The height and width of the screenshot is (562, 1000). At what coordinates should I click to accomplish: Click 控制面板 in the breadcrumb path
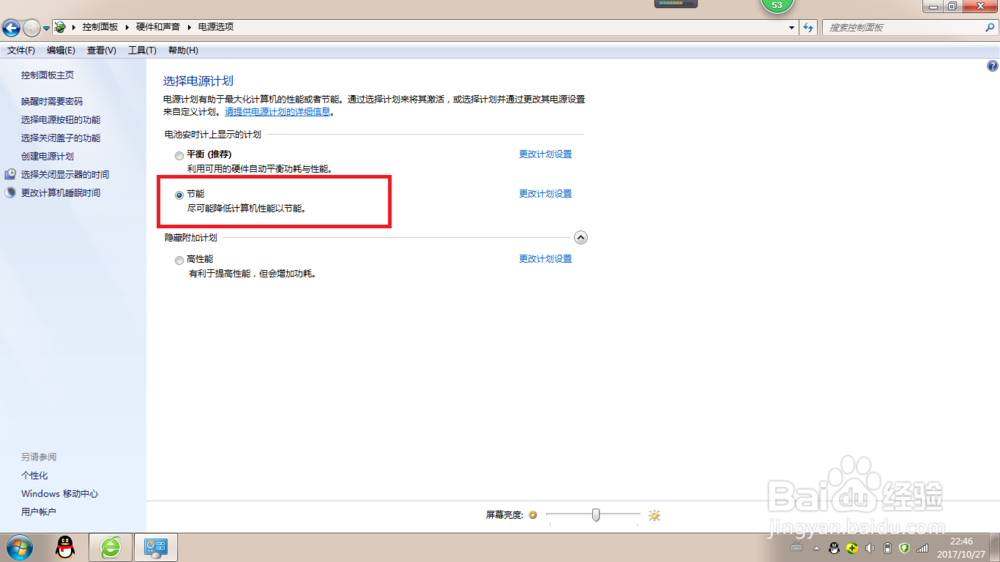100,27
